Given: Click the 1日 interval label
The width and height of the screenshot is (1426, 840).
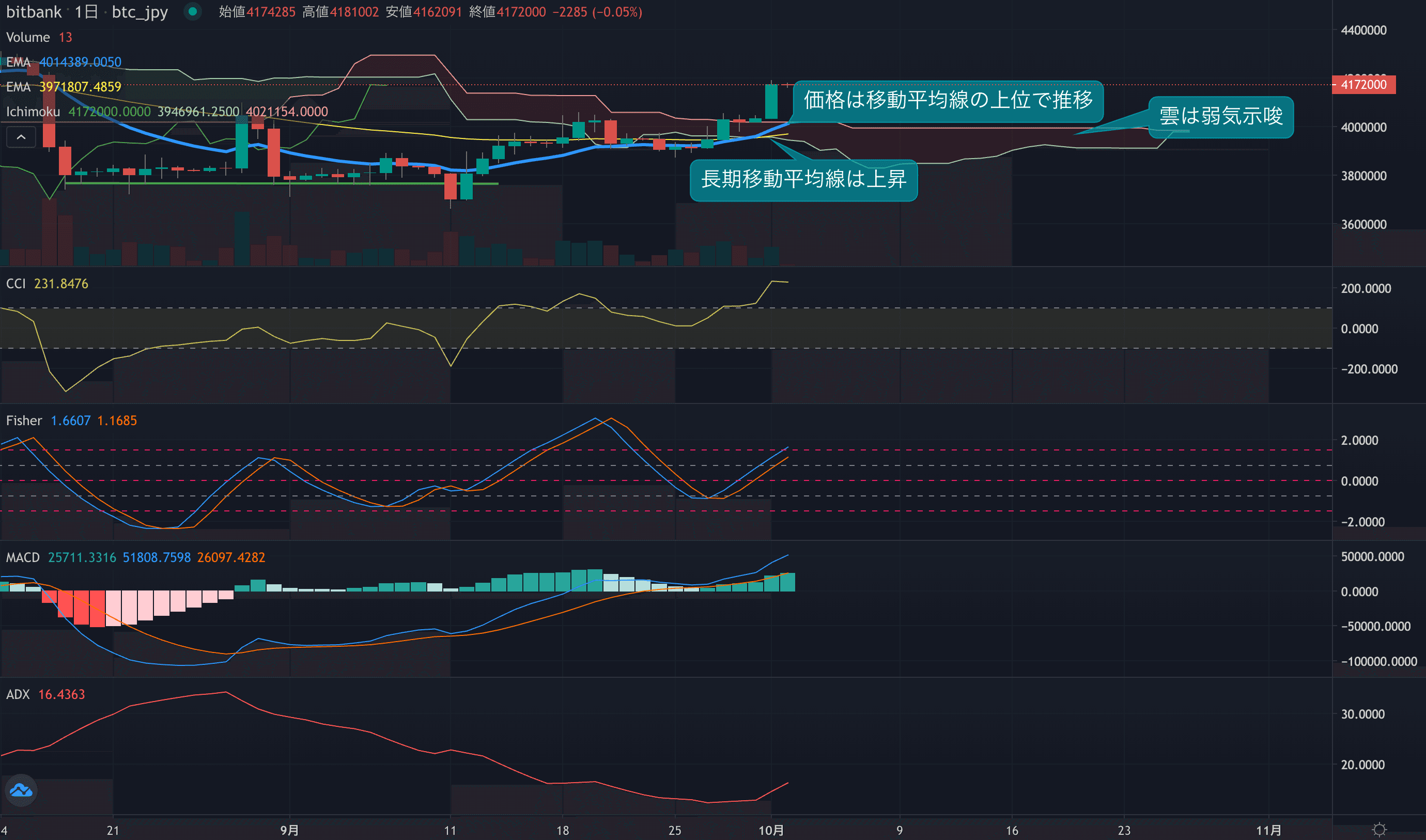Looking at the screenshot, I should (x=86, y=12).
